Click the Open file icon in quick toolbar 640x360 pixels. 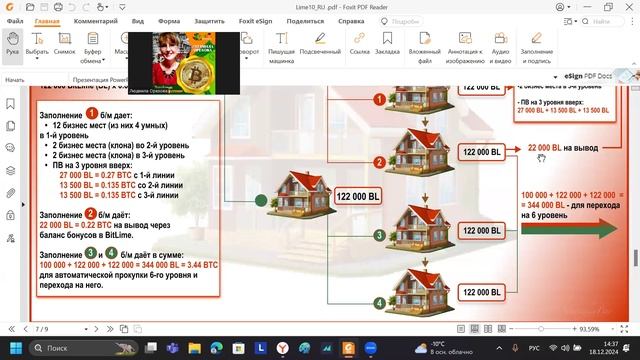(x=30, y=7)
